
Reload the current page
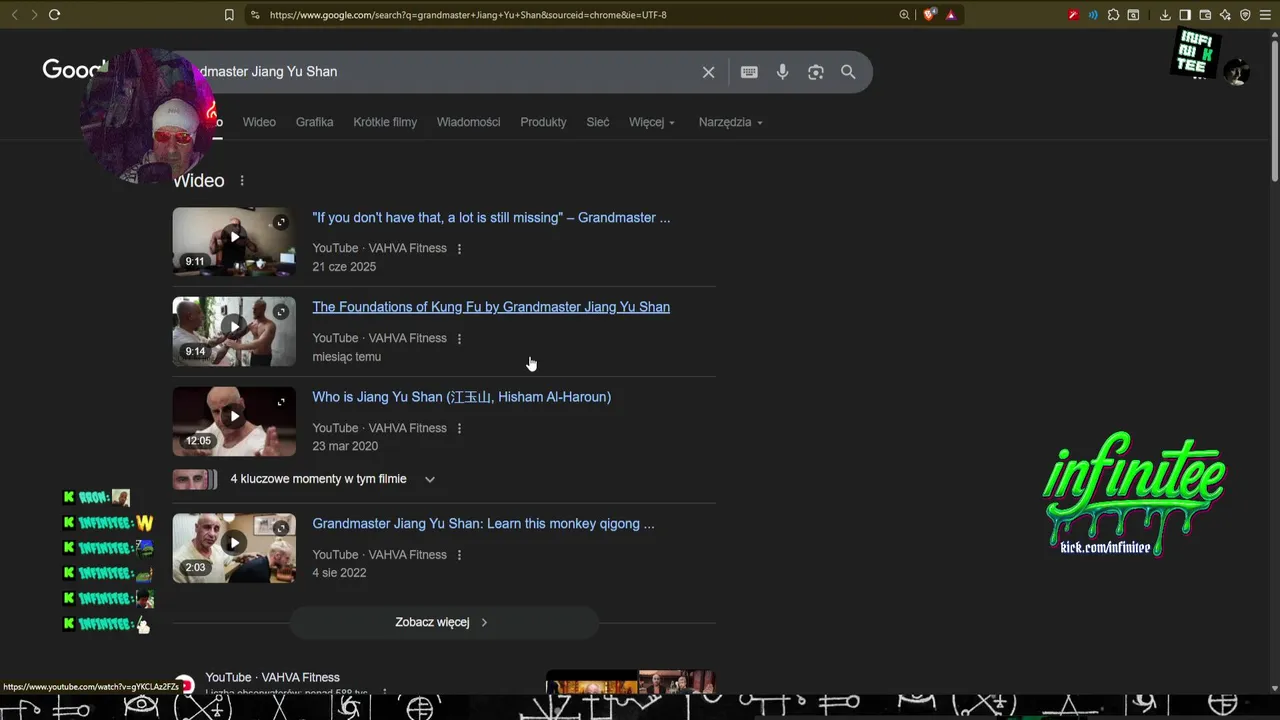(x=54, y=15)
